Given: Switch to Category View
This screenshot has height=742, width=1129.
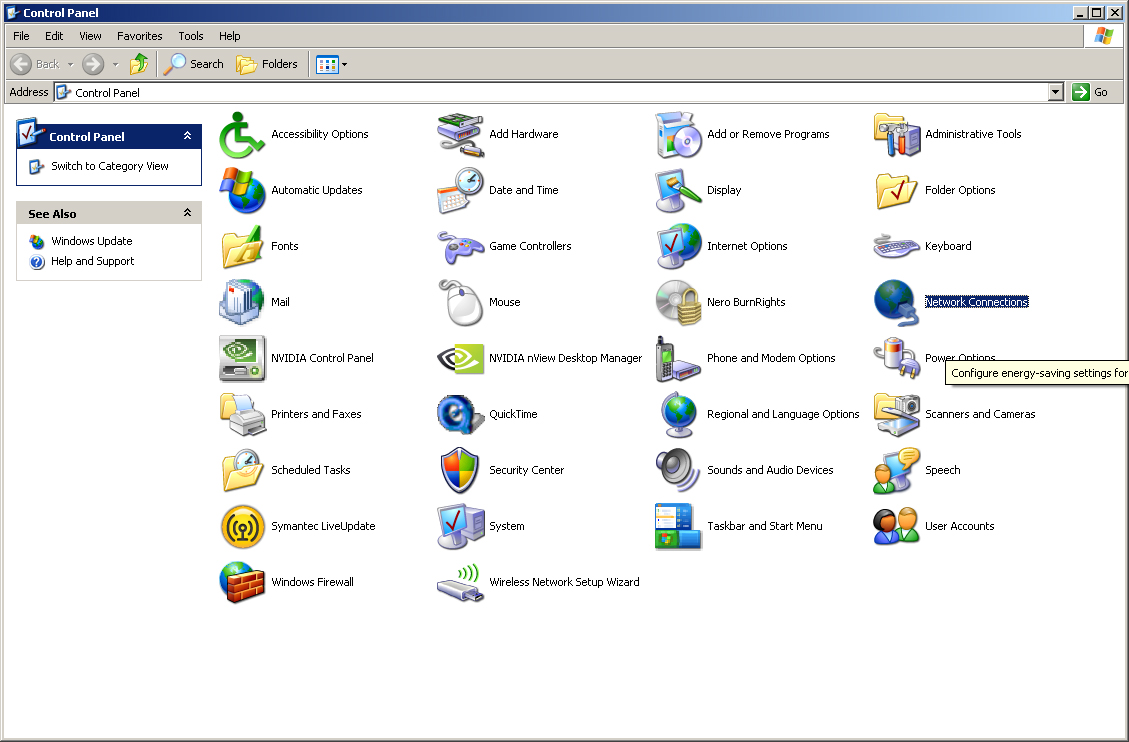Looking at the screenshot, I should tap(108, 167).
